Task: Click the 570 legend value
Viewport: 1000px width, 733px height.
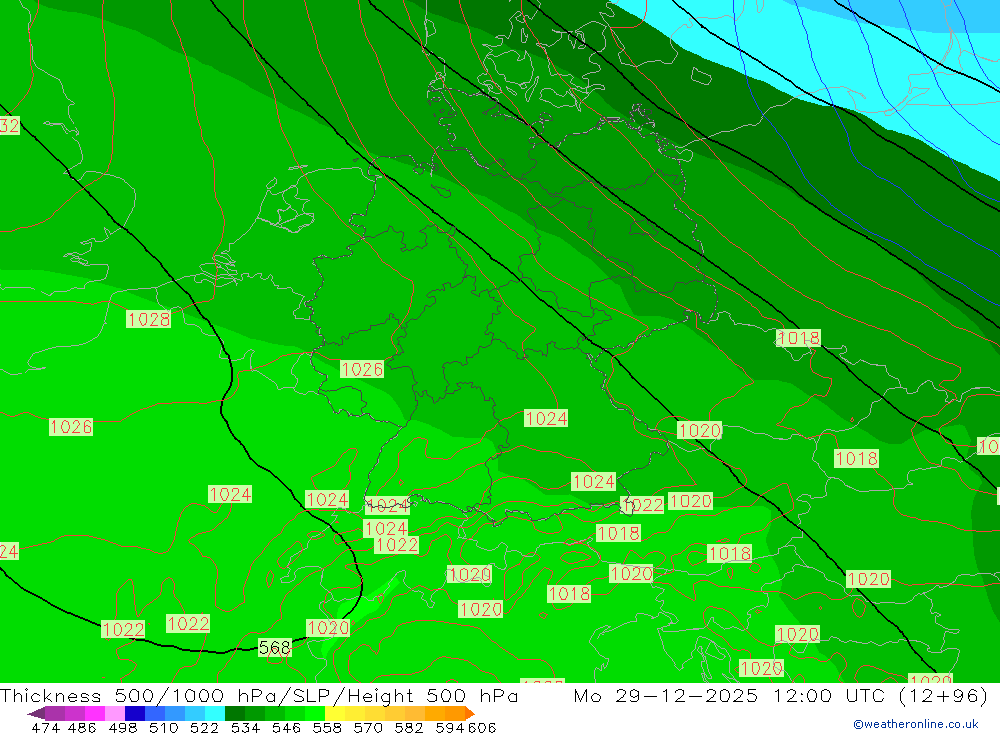Action: pyautogui.click(x=367, y=728)
